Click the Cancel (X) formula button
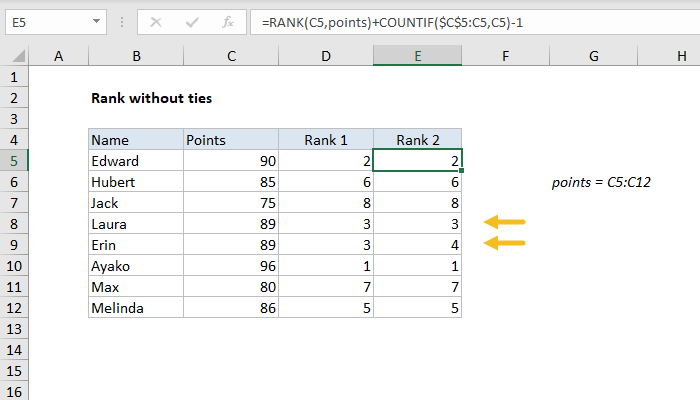This screenshot has width=700, height=400. [156, 22]
